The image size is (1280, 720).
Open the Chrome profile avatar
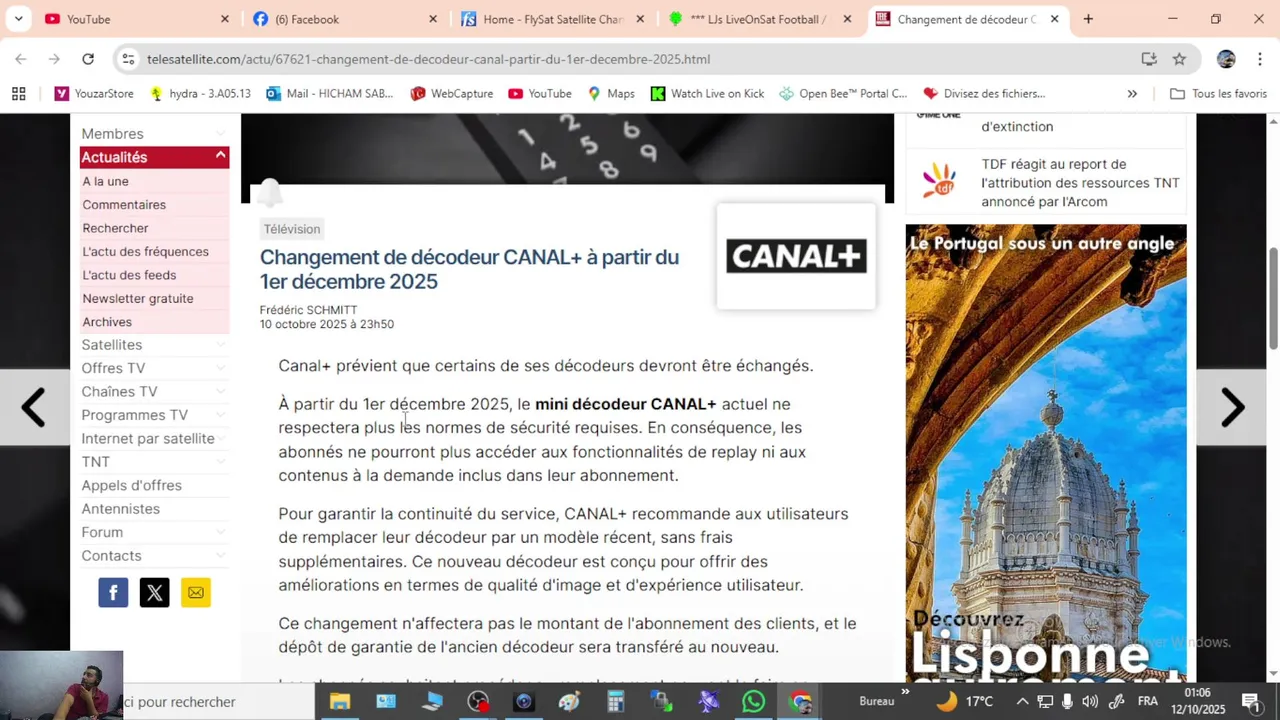(x=1226, y=59)
